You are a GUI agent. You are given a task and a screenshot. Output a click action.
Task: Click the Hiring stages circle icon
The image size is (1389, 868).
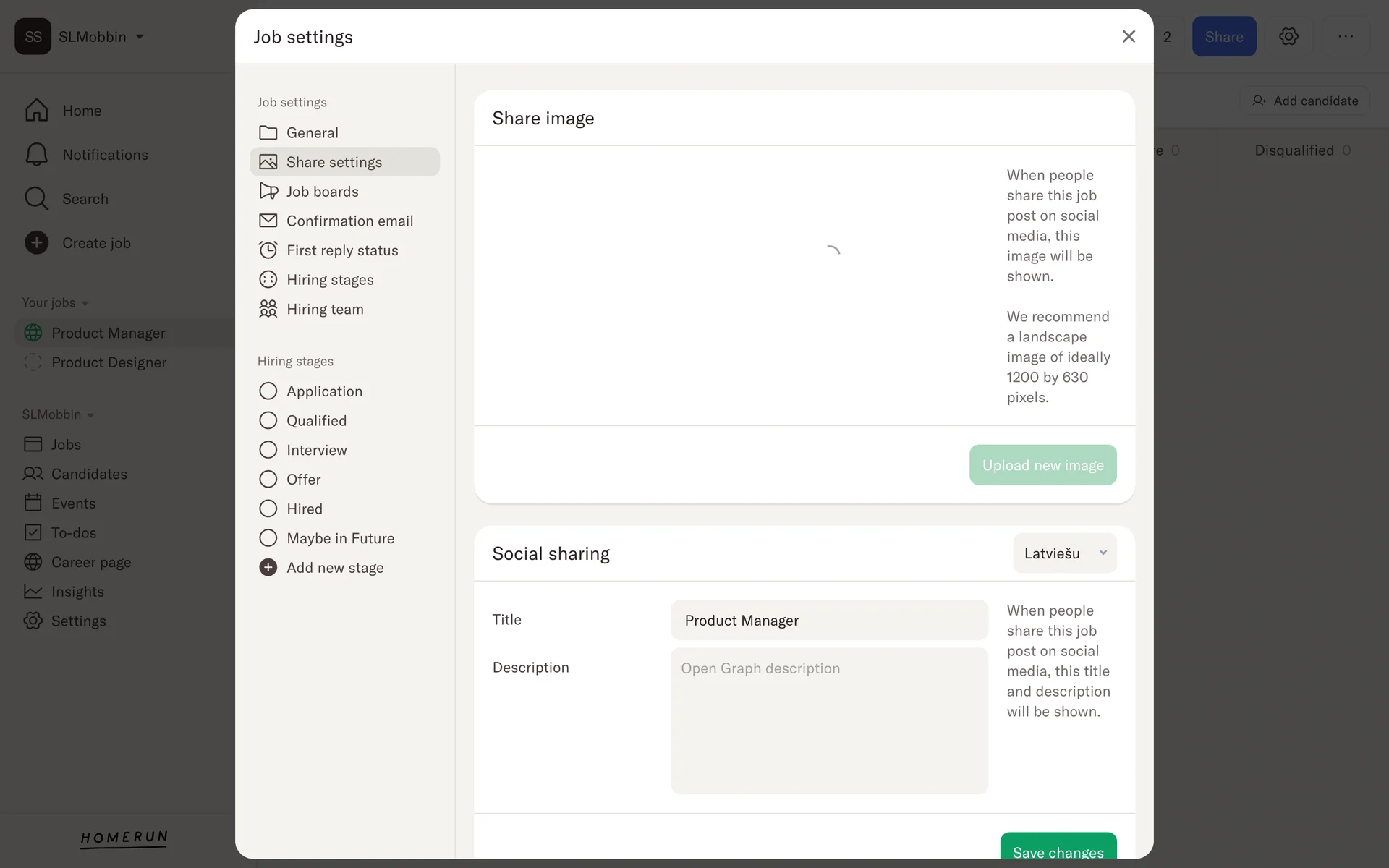click(268, 280)
